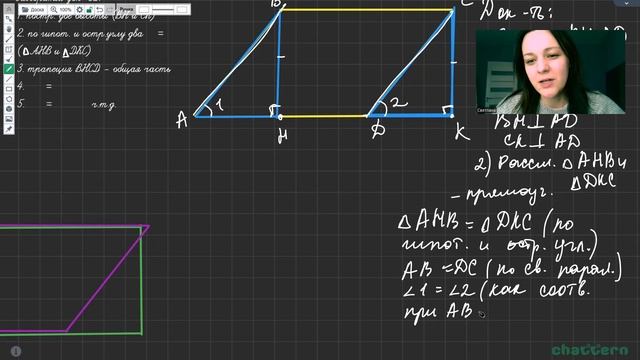Click the home icon atop the sidebar
Image resolution: width=640 pixels, height=360 pixels.
click(9, 9)
